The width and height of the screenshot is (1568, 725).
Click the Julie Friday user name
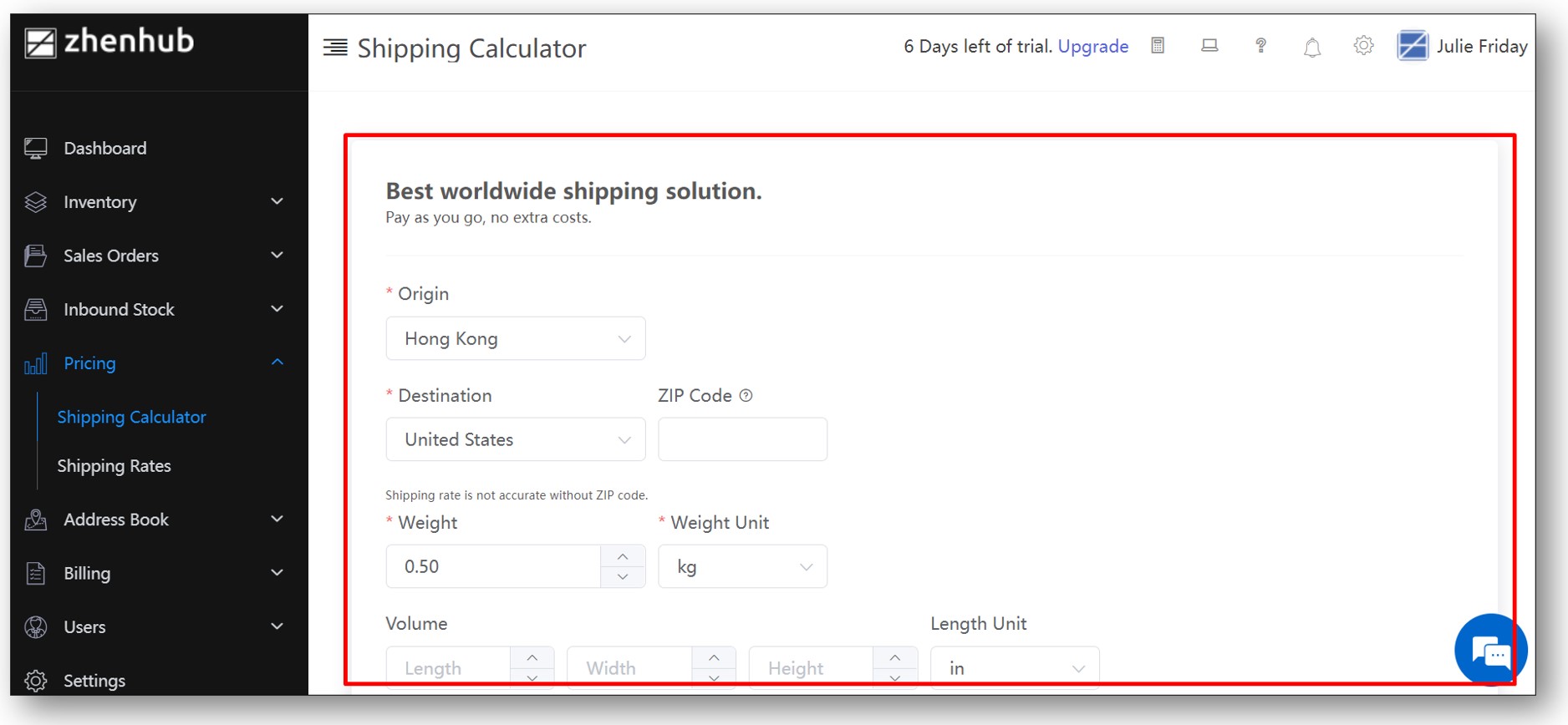coord(1482,47)
